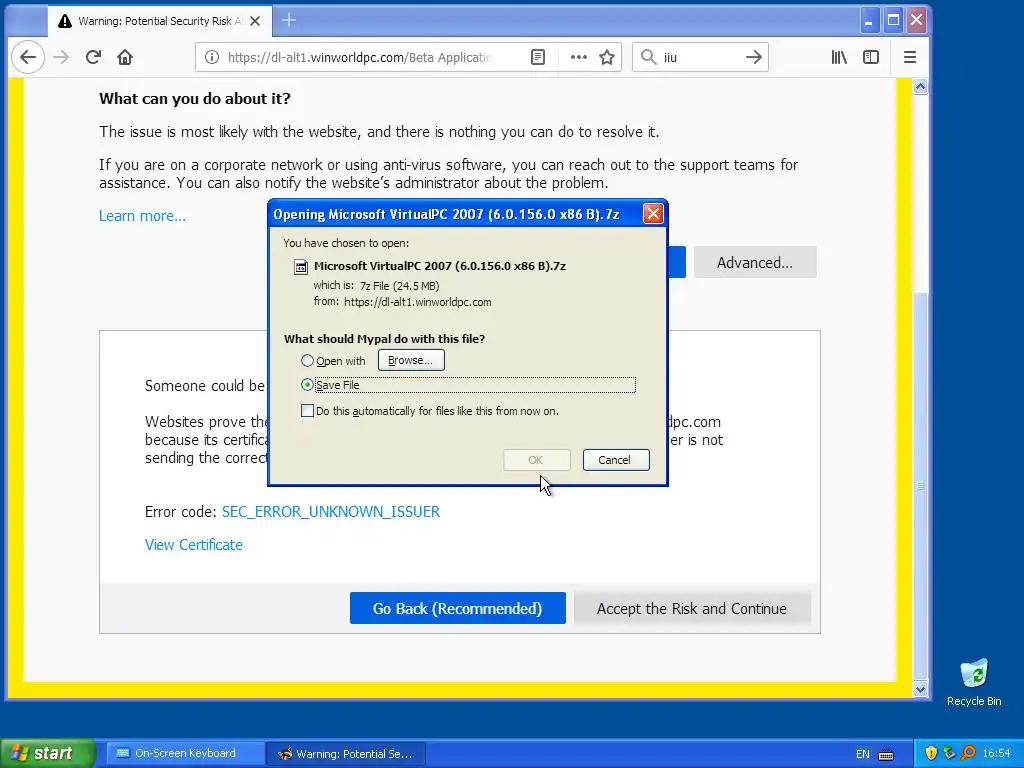Click Go Back (Recommended) button
This screenshot has width=1024, height=768.
457,609
